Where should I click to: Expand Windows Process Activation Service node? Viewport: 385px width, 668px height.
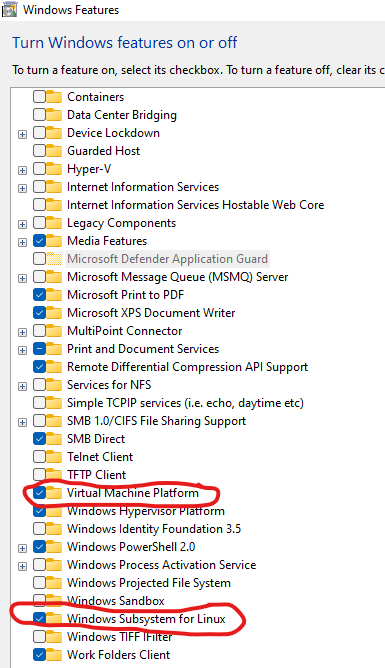tap(23, 566)
